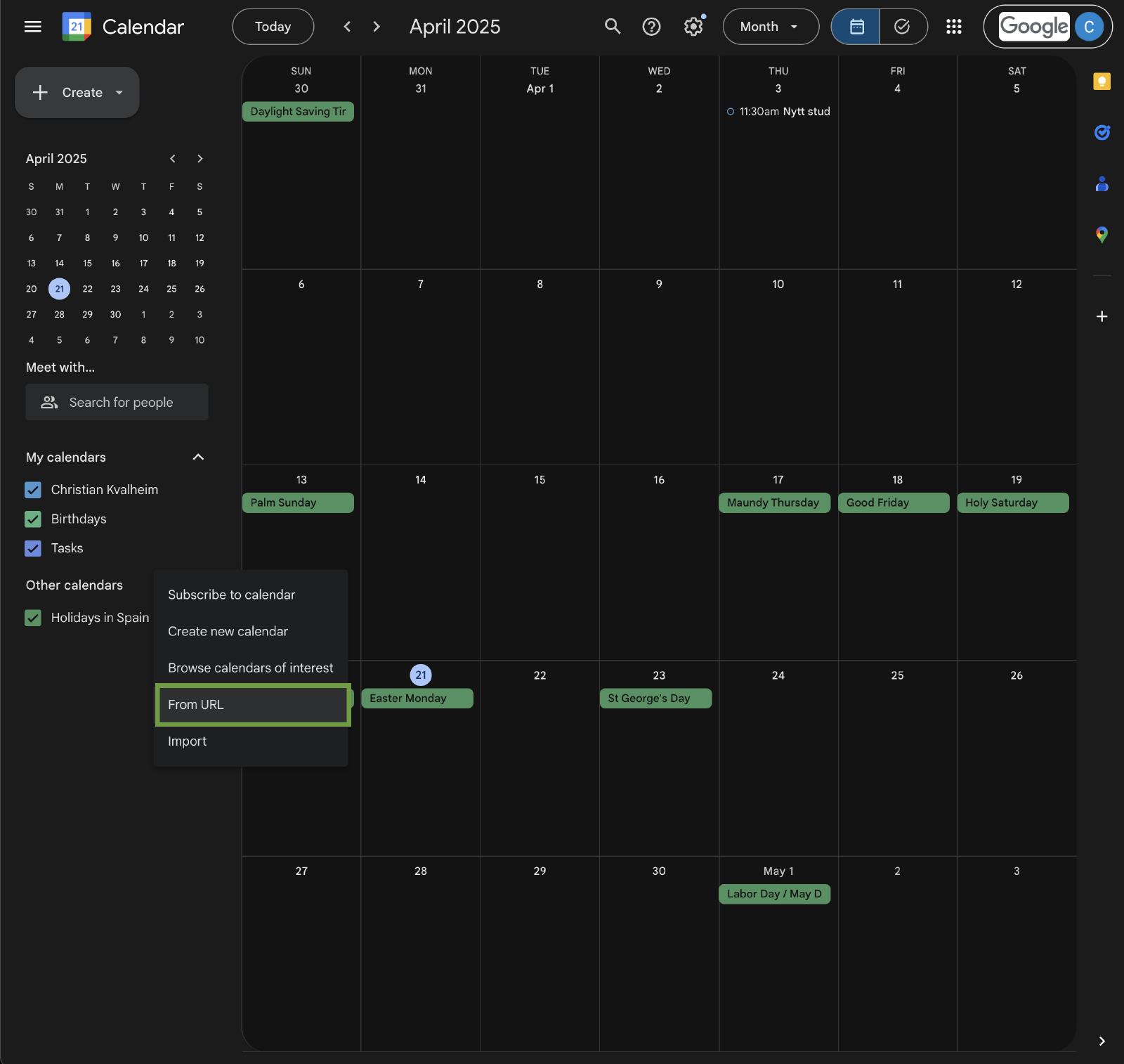Click the search magnifier icon
The height and width of the screenshot is (1064, 1124).
point(613,27)
